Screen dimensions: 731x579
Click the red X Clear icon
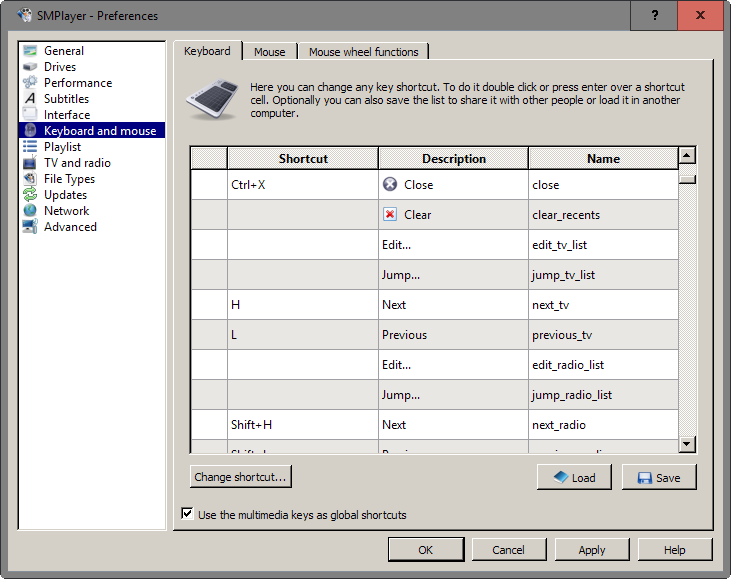click(x=390, y=214)
